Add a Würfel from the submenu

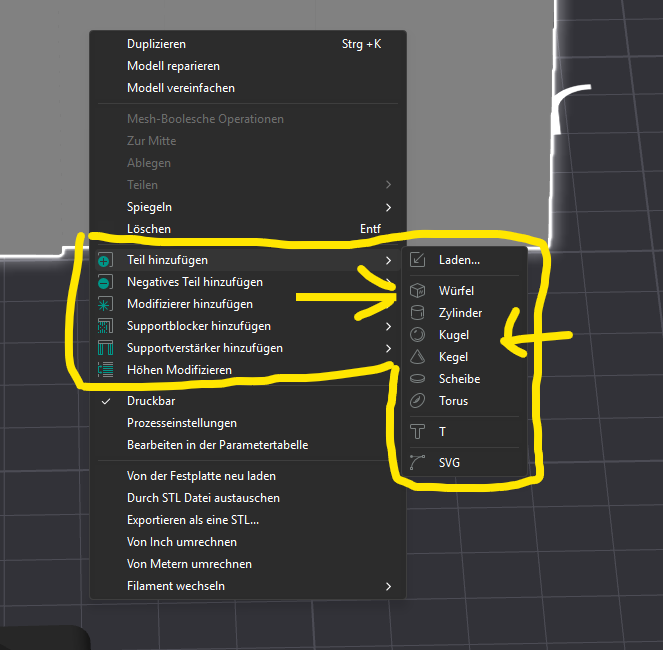click(x=464, y=291)
